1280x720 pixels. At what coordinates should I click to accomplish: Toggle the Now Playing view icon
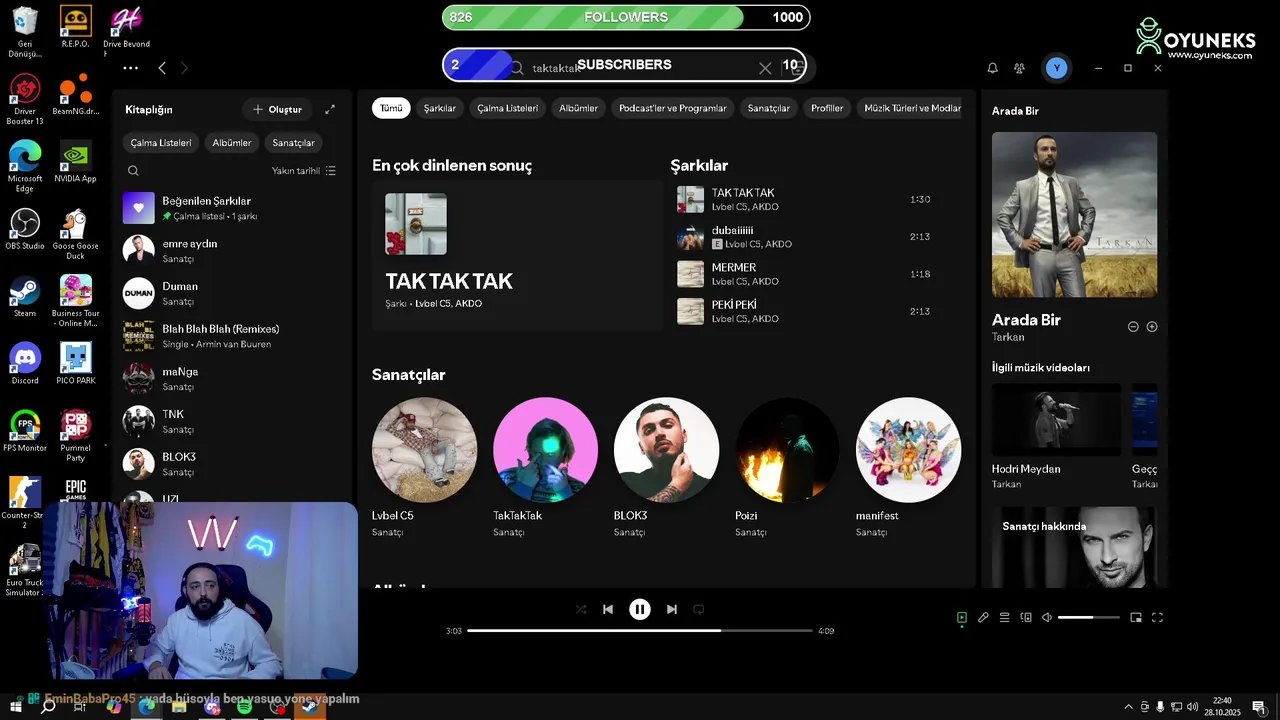[x=962, y=618]
